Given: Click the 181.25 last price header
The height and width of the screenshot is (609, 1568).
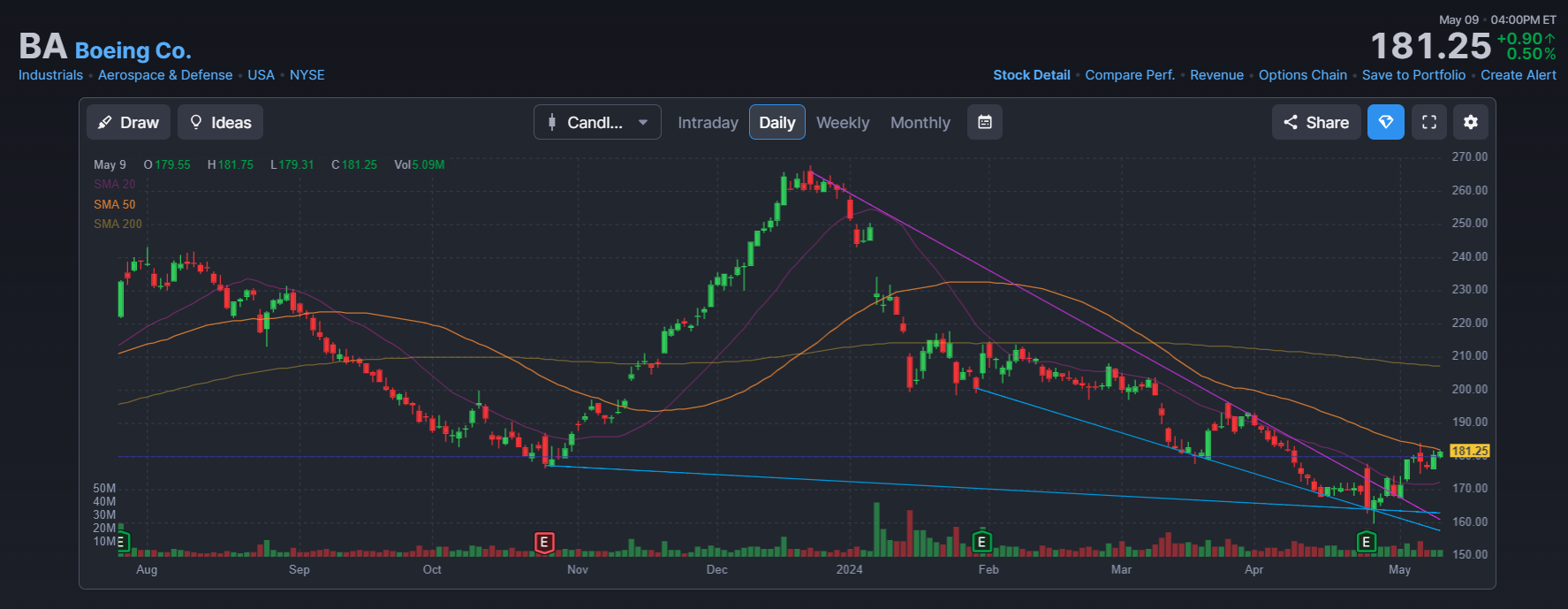Looking at the screenshot, I should [x=1431, y=46].
